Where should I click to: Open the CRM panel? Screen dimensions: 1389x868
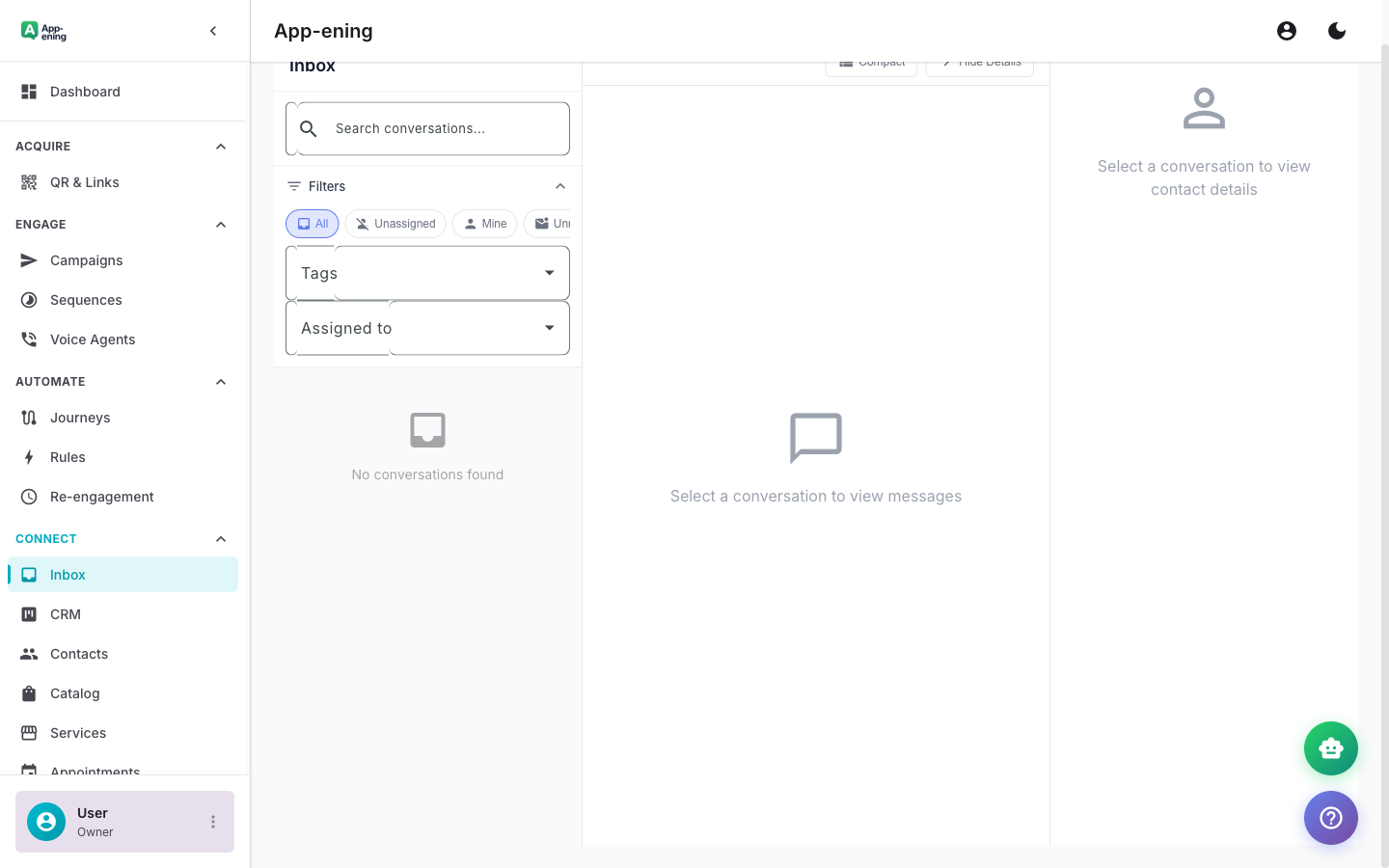(x=66, y=614)
